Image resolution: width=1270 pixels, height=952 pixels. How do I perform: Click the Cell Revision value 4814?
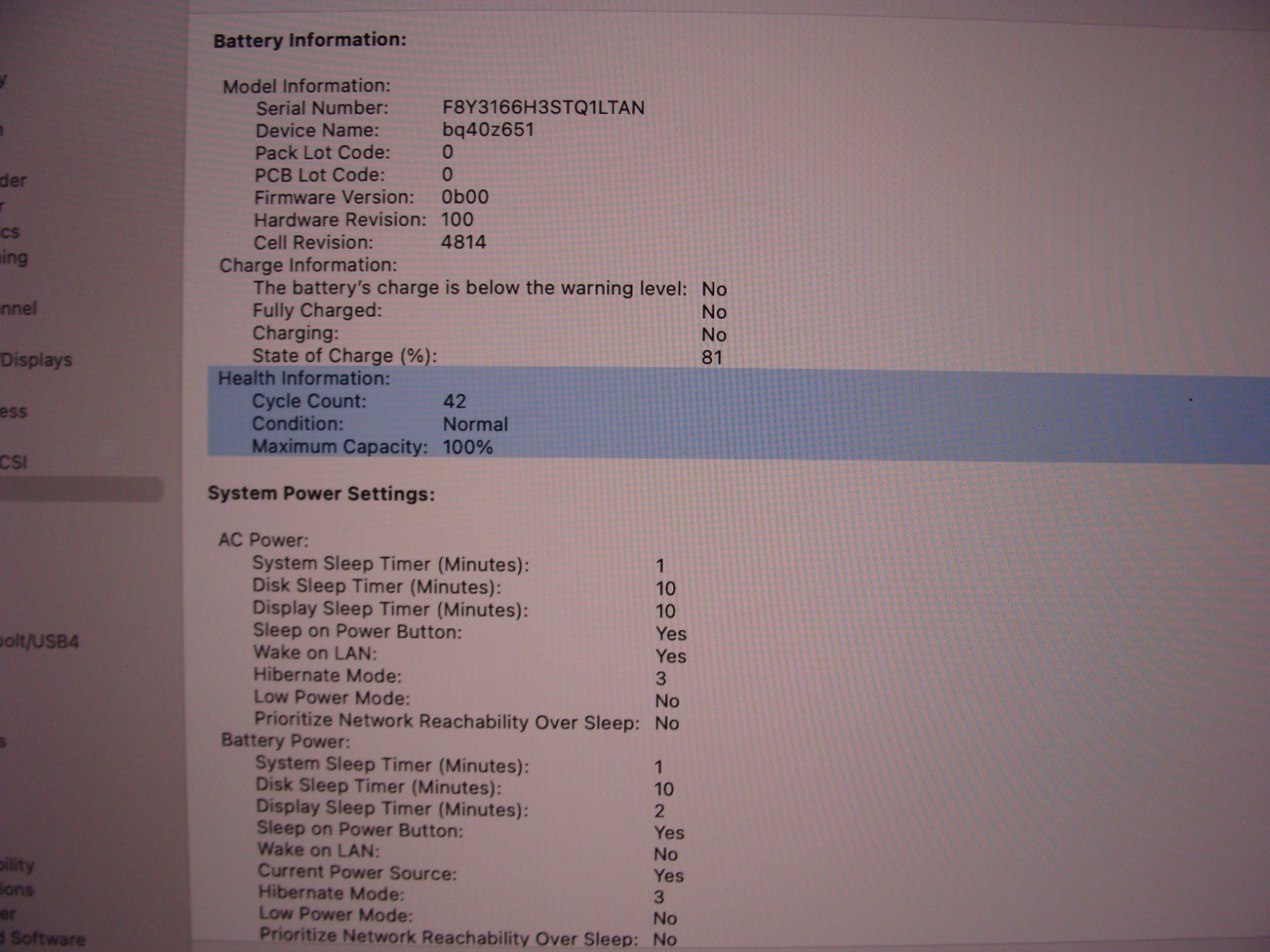point(464,242)
